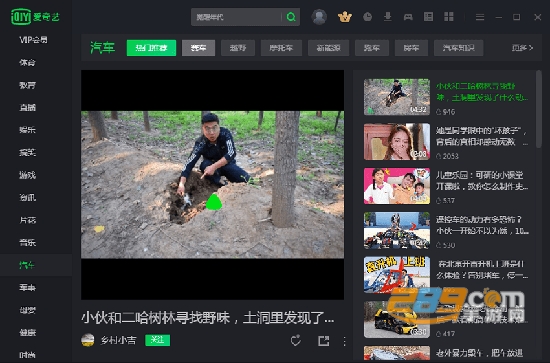This screenshot has width=550, height=363.
Task: Click in the search input field
Action: pyautogui.click(x=237, y=17)
